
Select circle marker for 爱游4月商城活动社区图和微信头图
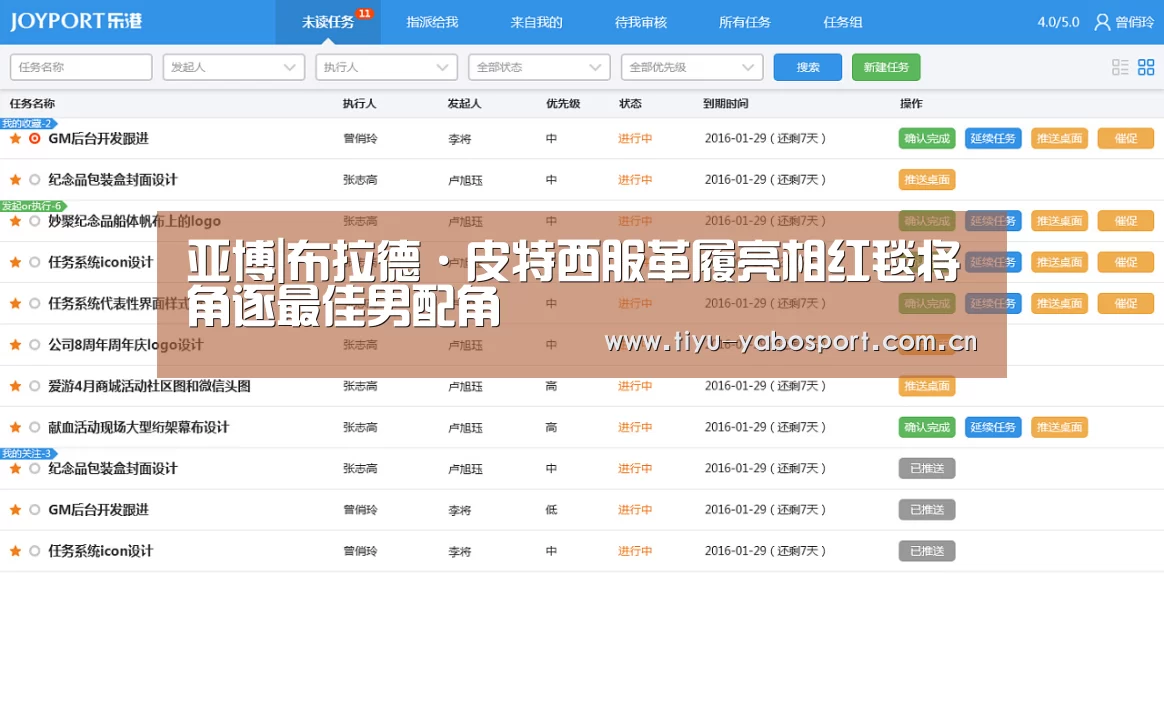tap(34, 386)
